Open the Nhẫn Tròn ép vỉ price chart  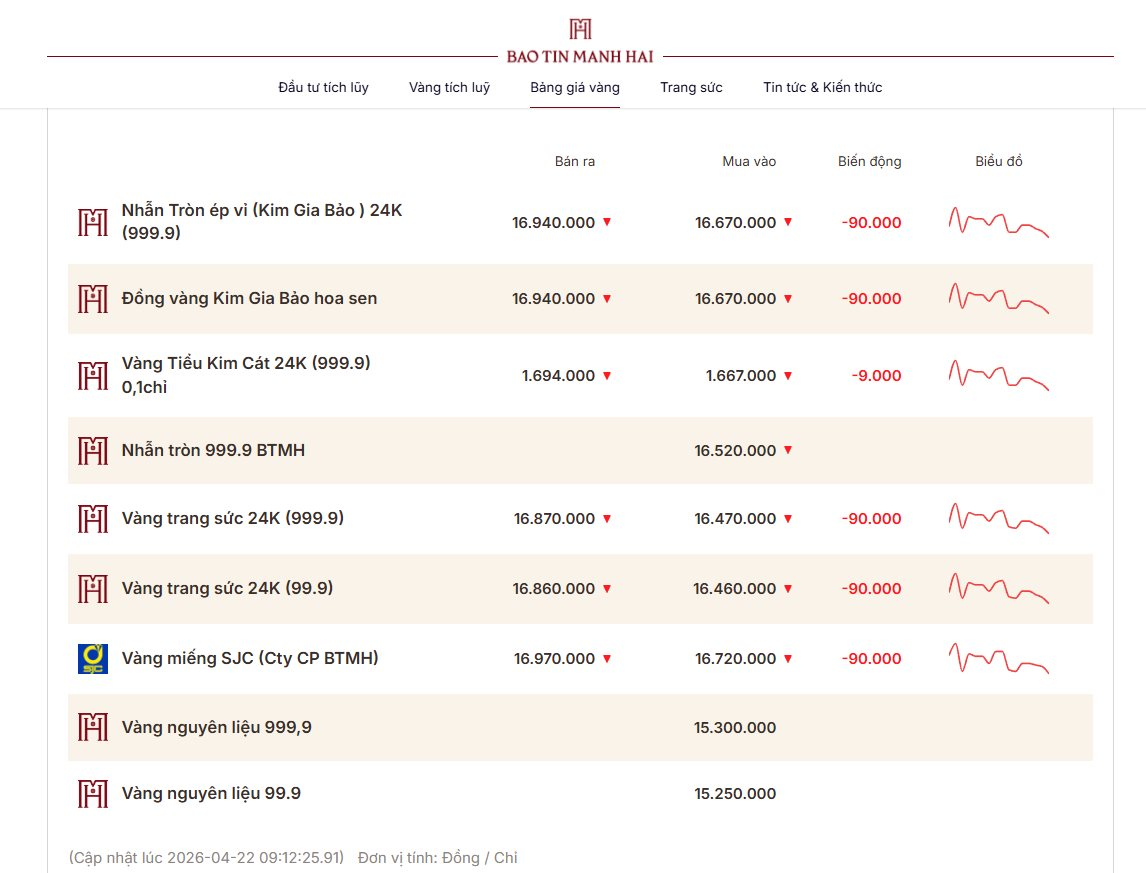[x=998, y=222]
